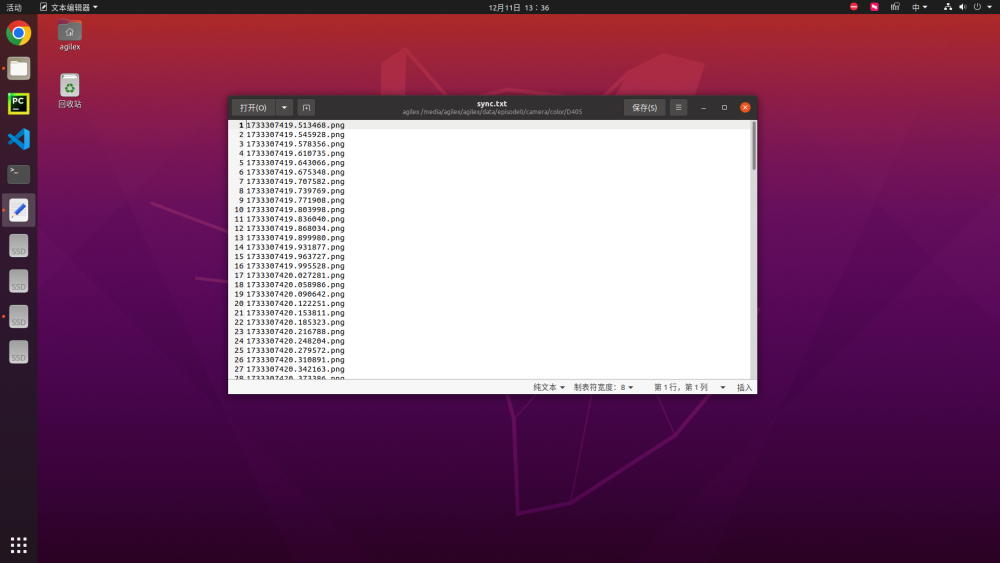Open the gedit hamburger menu
Image resolution: width=1000 pixels, height=563 pixels.
point(678,107)
